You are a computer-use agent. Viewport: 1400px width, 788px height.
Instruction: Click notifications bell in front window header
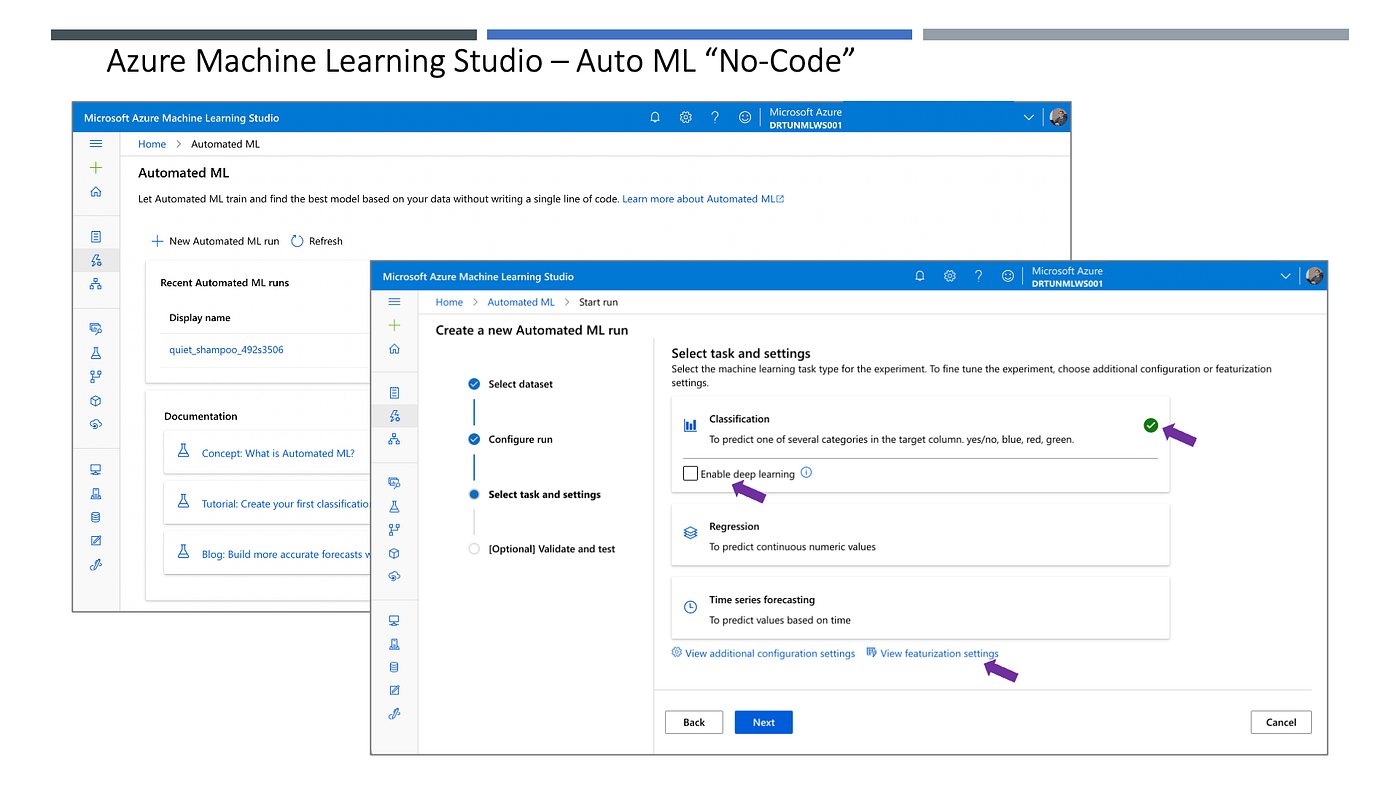point(920,276)
